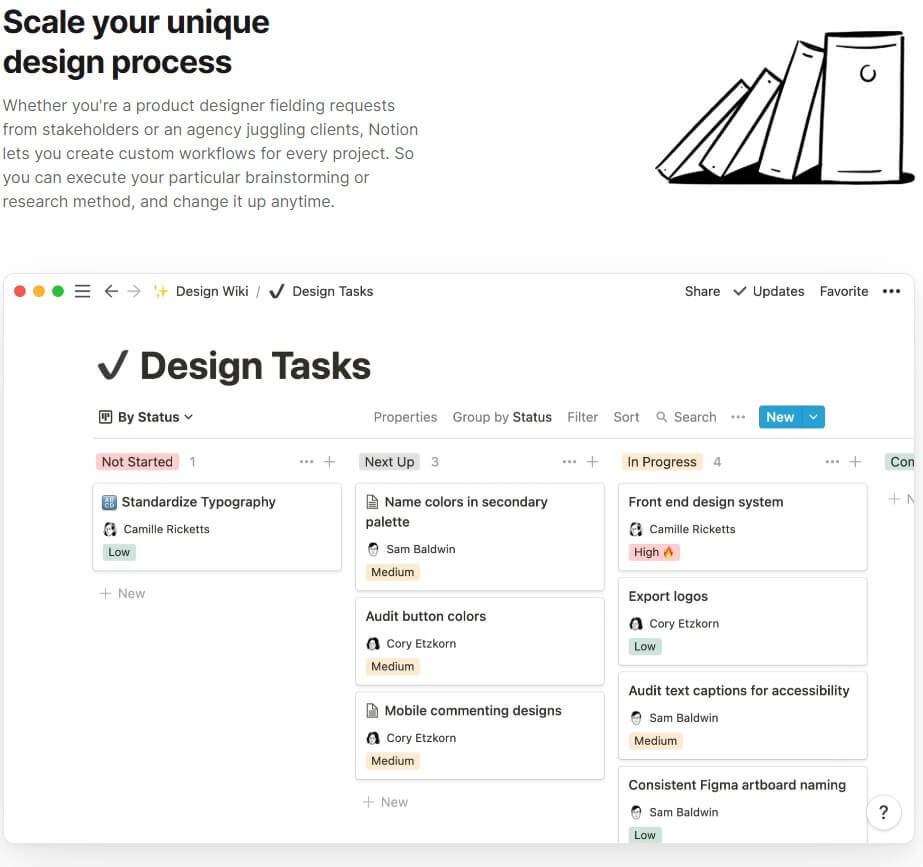This screenshot has height=867, width=923.
Task: Go forward with the right arrow
Action: point(134,291)
